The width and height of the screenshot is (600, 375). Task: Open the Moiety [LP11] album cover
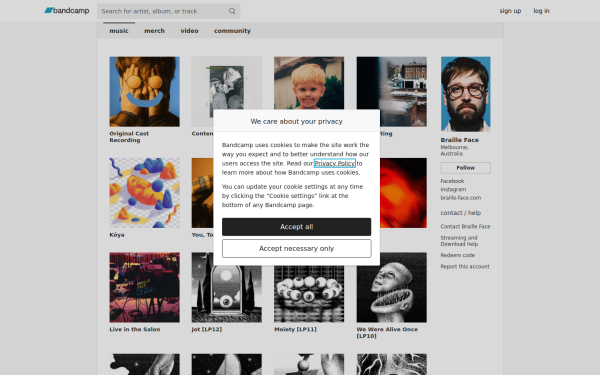pyautogui.click(x=309, y=294)
